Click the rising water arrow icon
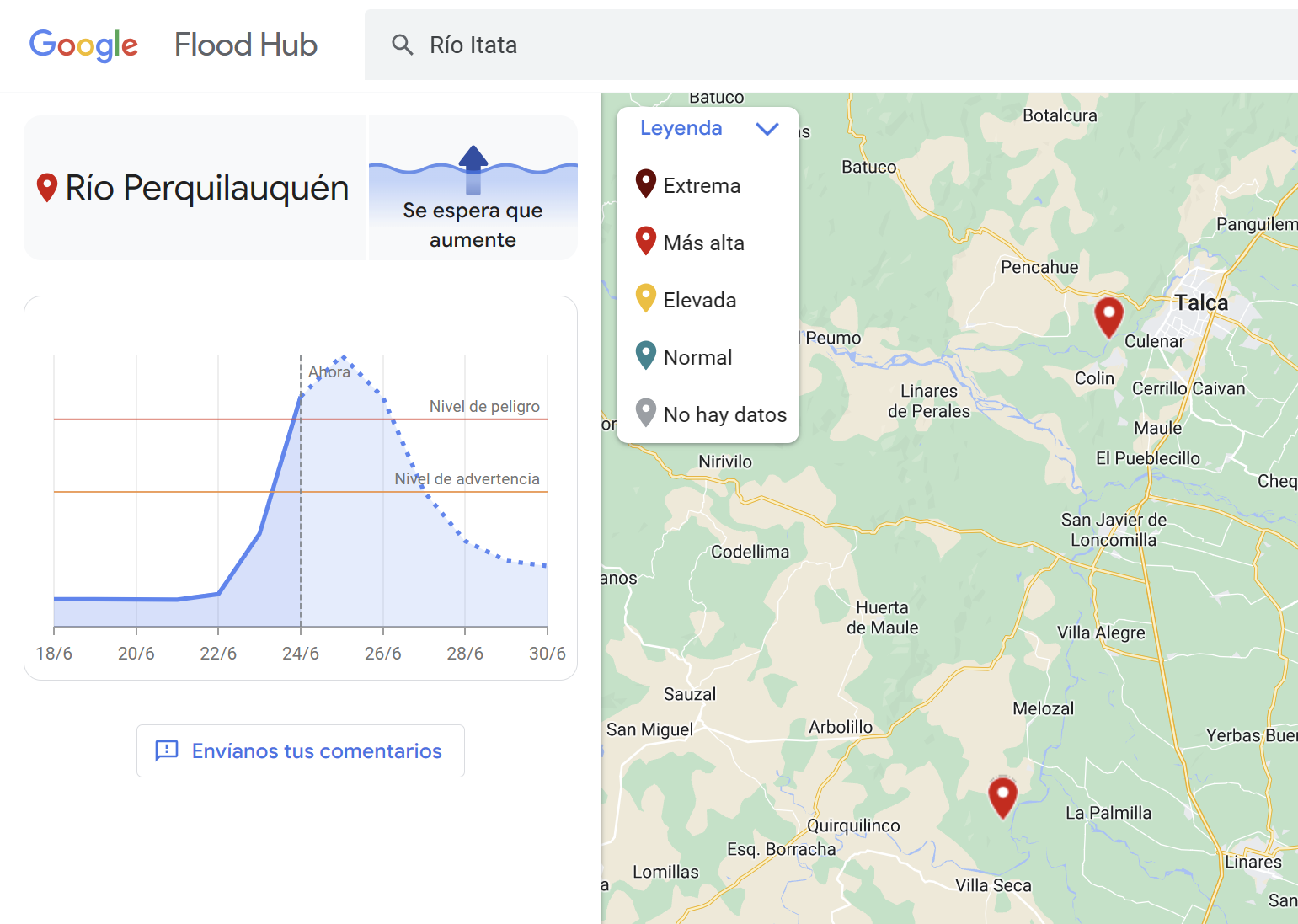The height and width of the screenshot is (924, 1298). pos(473,168)
